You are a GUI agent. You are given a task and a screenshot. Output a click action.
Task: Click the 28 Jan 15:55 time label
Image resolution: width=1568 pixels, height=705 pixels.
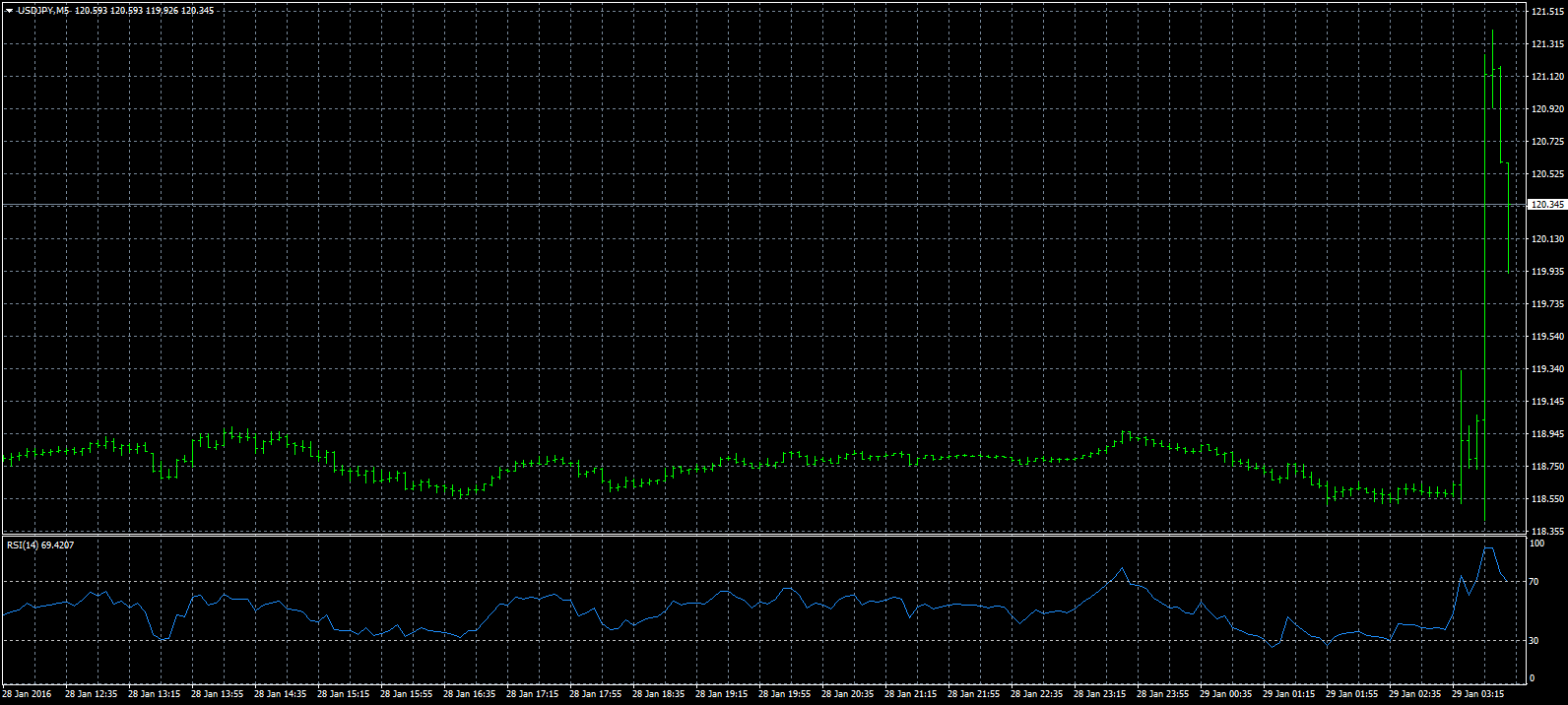pos(407,694)
